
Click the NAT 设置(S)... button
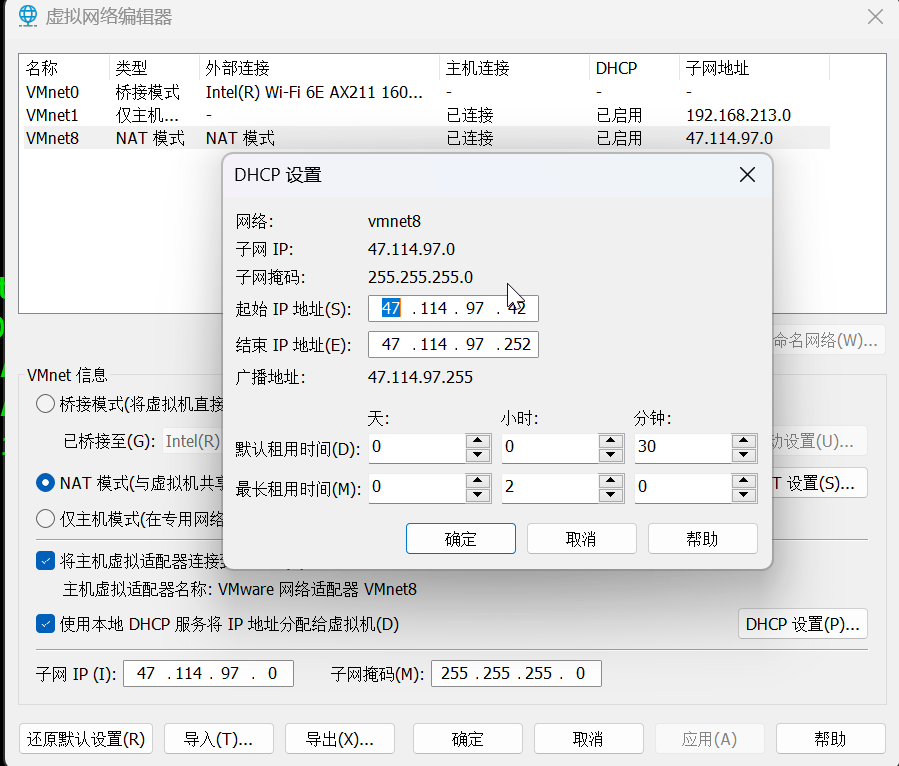click(819, 483)
